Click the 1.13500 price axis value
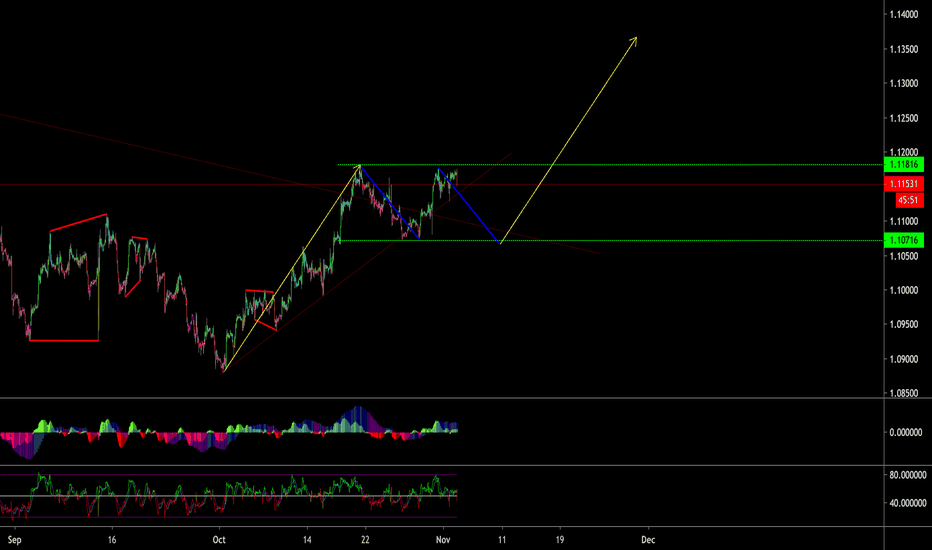The height and width of the screenshot is (550, 932). pyautogui.click(x=903, y=49)
